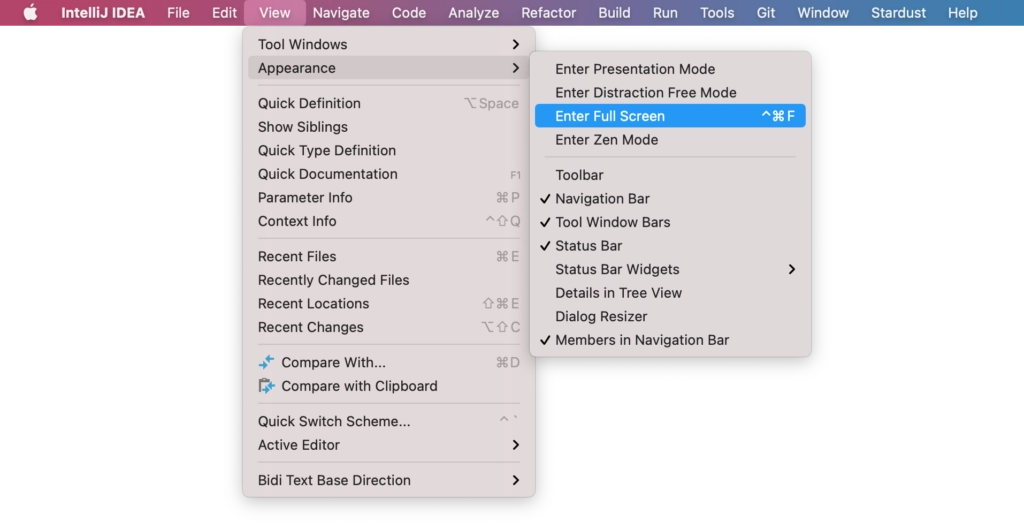
Task: Choose Quick Switch Scheme
Action: [x=389, y=421]
